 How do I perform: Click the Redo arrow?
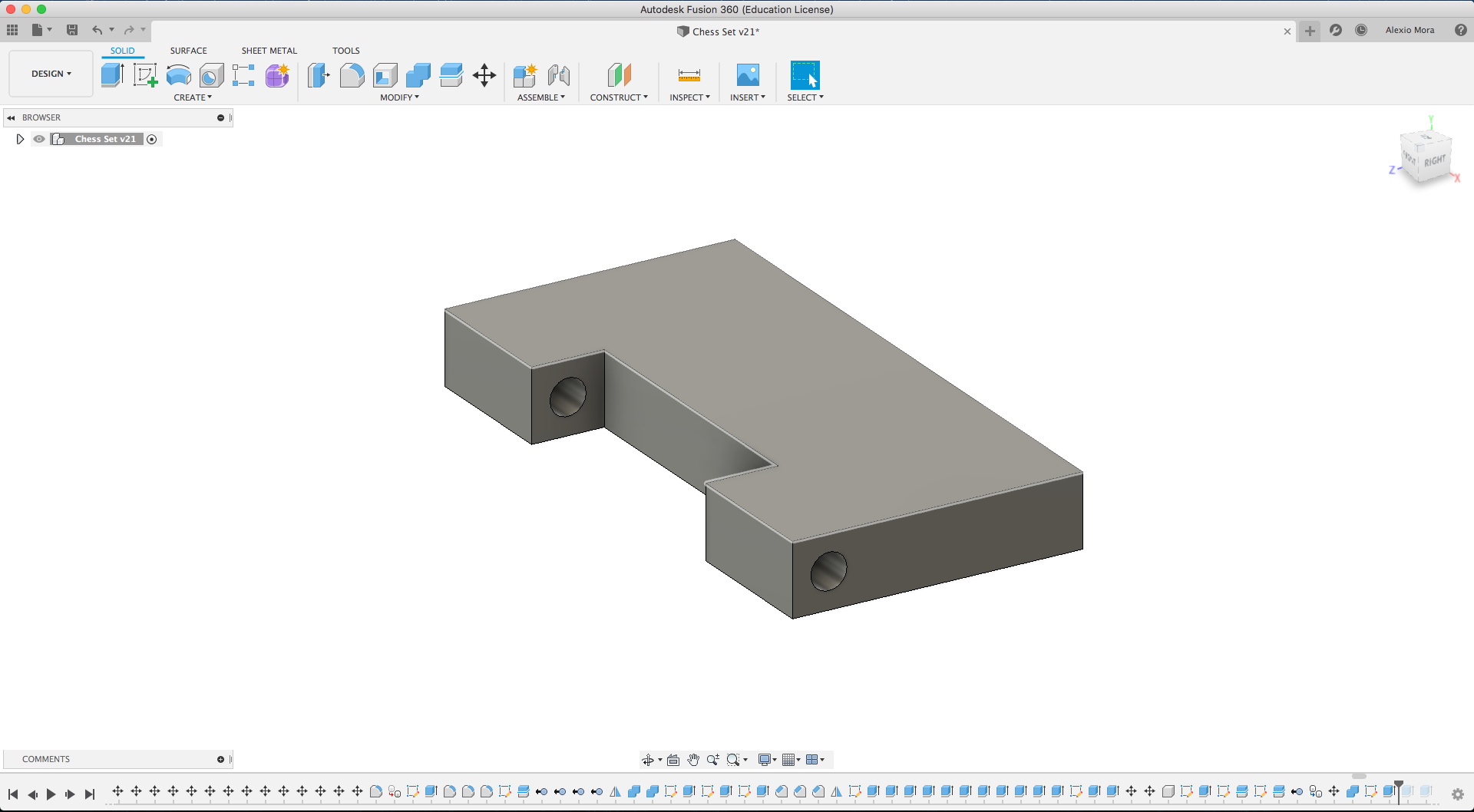pos(129,30)
